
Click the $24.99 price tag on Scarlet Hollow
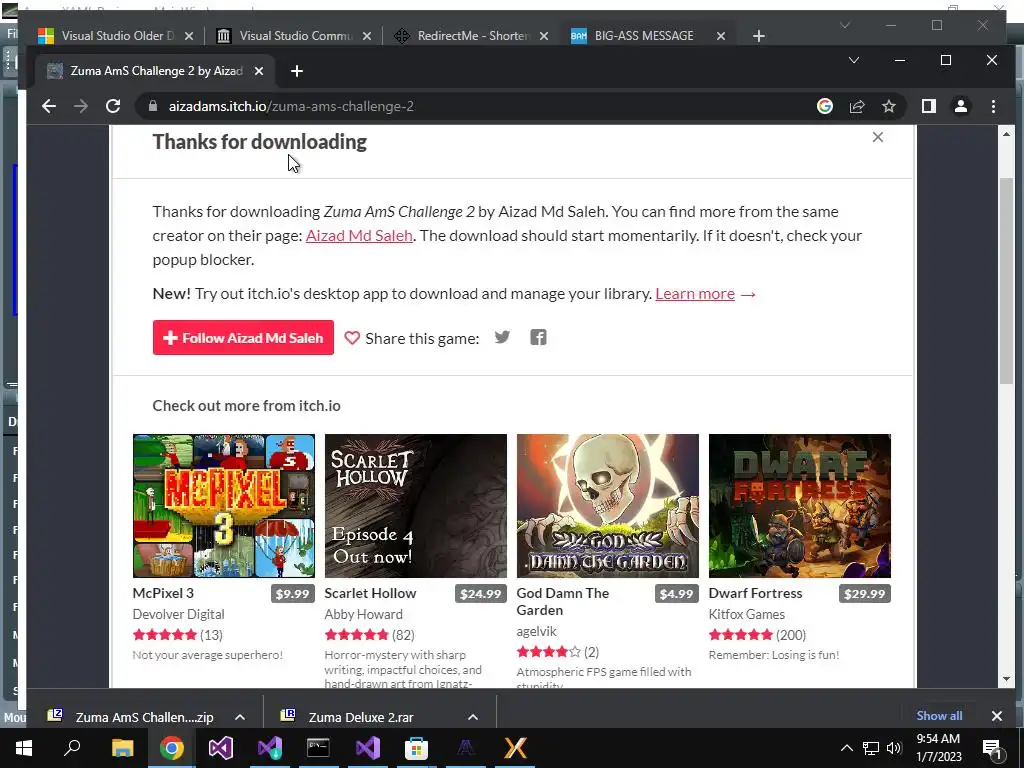coord(481,594)
